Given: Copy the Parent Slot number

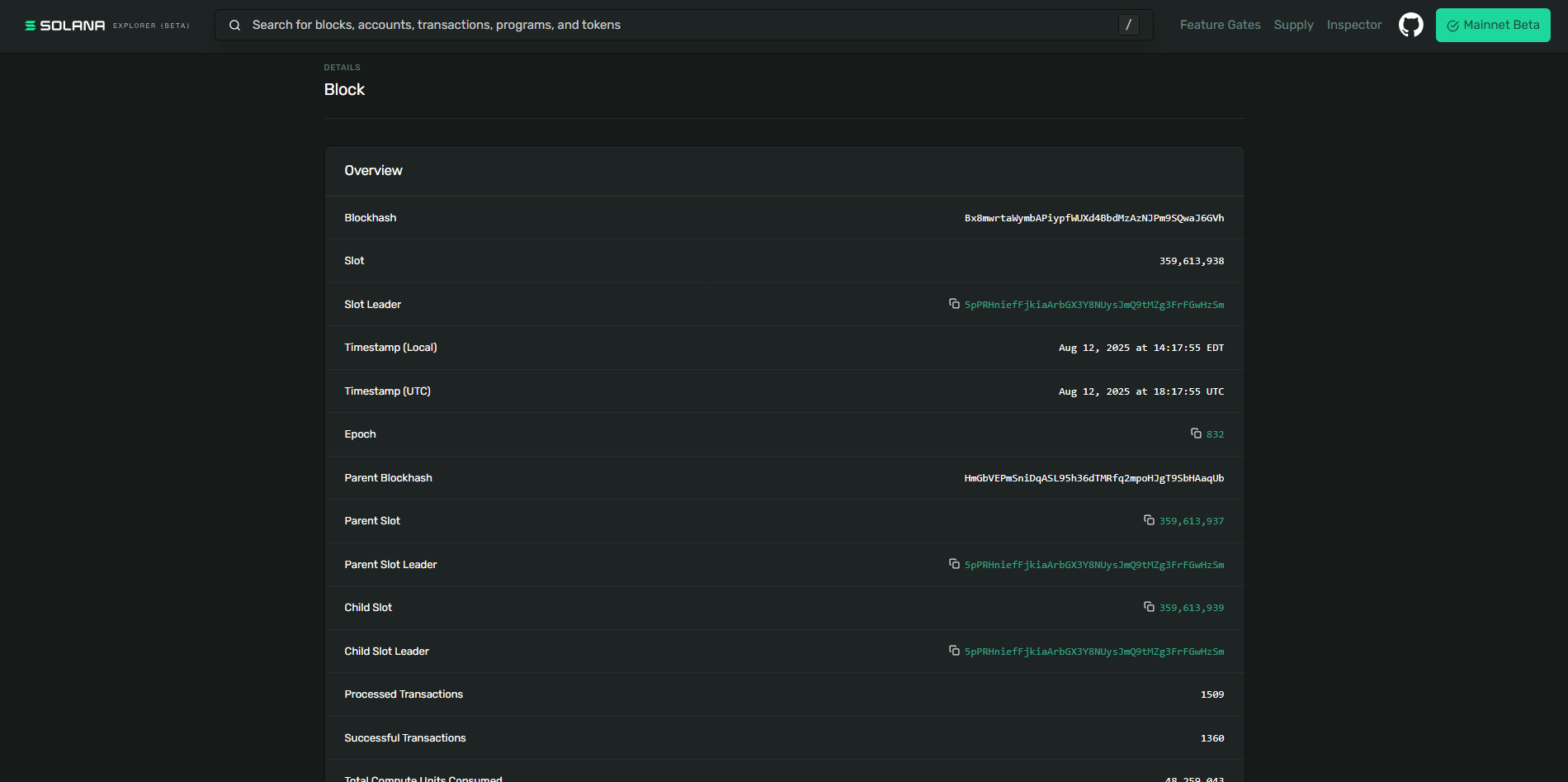Looking at the screenshot, I should pyautogui.click(x=1149, y=520).
